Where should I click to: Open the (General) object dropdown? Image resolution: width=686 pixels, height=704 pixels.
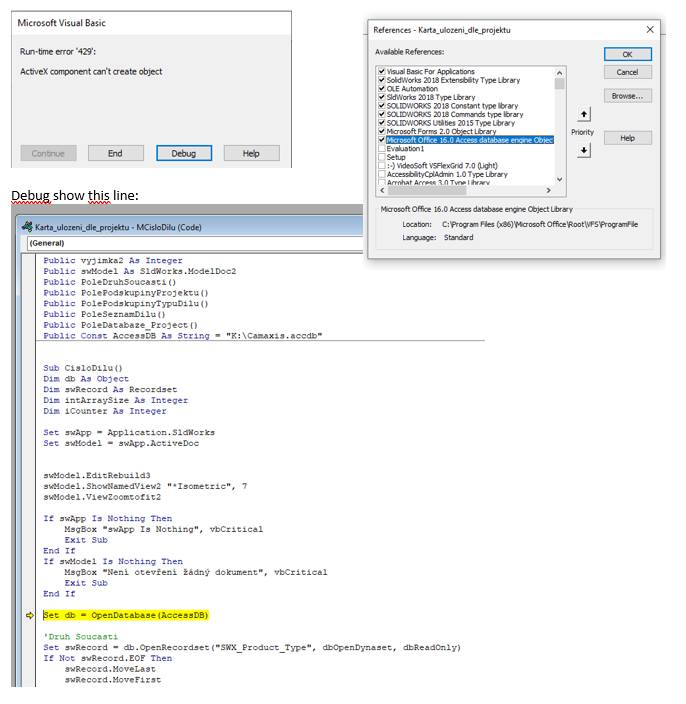pos(190,243)
